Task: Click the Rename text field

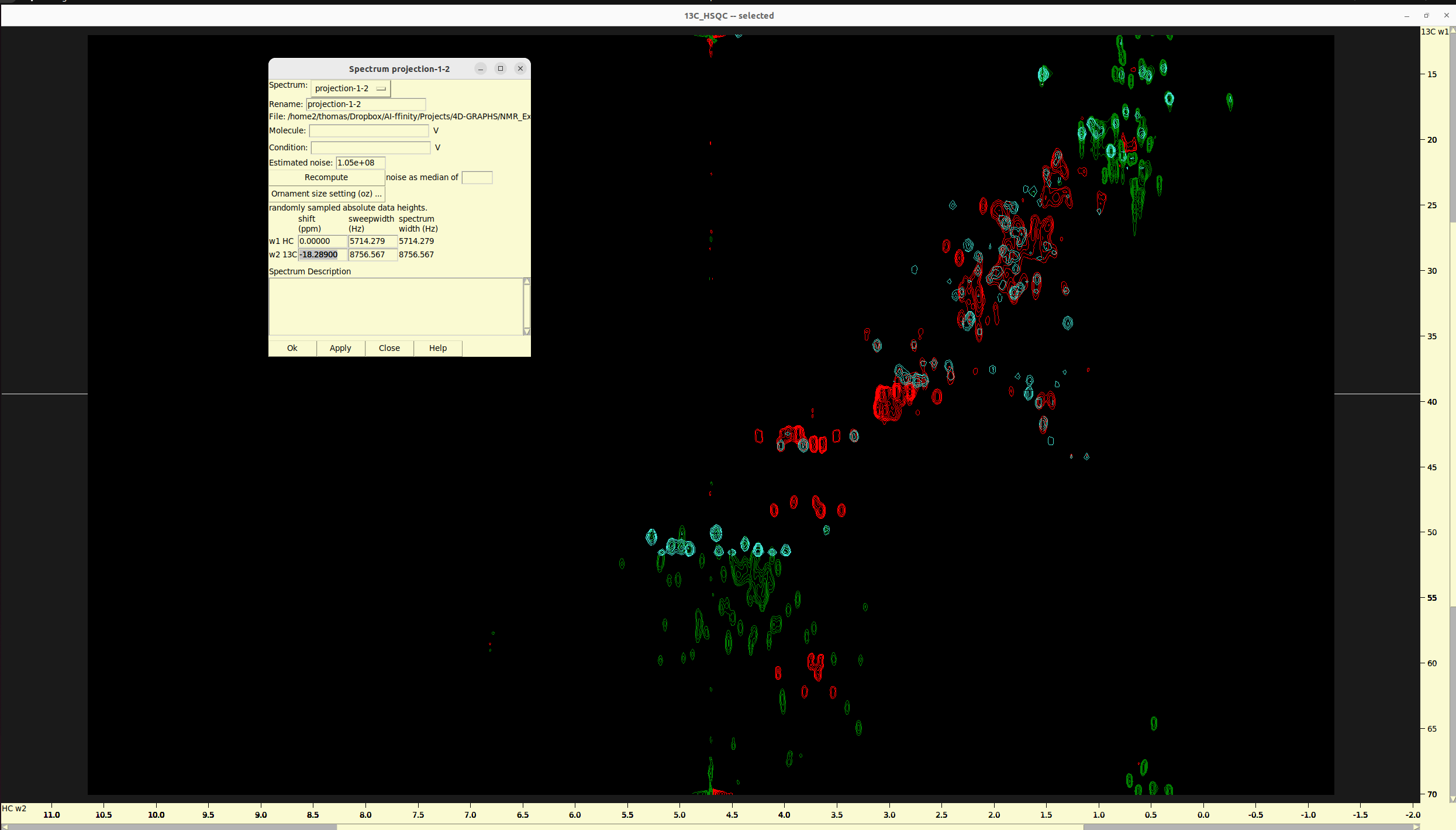Action: point(365,104)
